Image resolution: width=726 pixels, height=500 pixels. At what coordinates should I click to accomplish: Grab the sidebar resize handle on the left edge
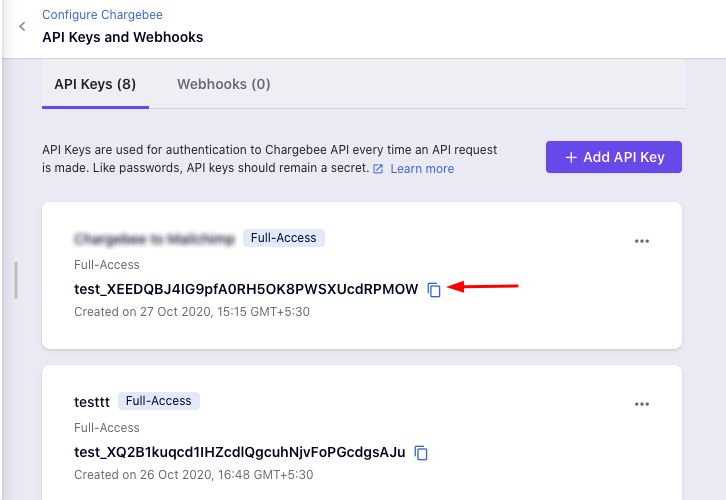[16, 280]
